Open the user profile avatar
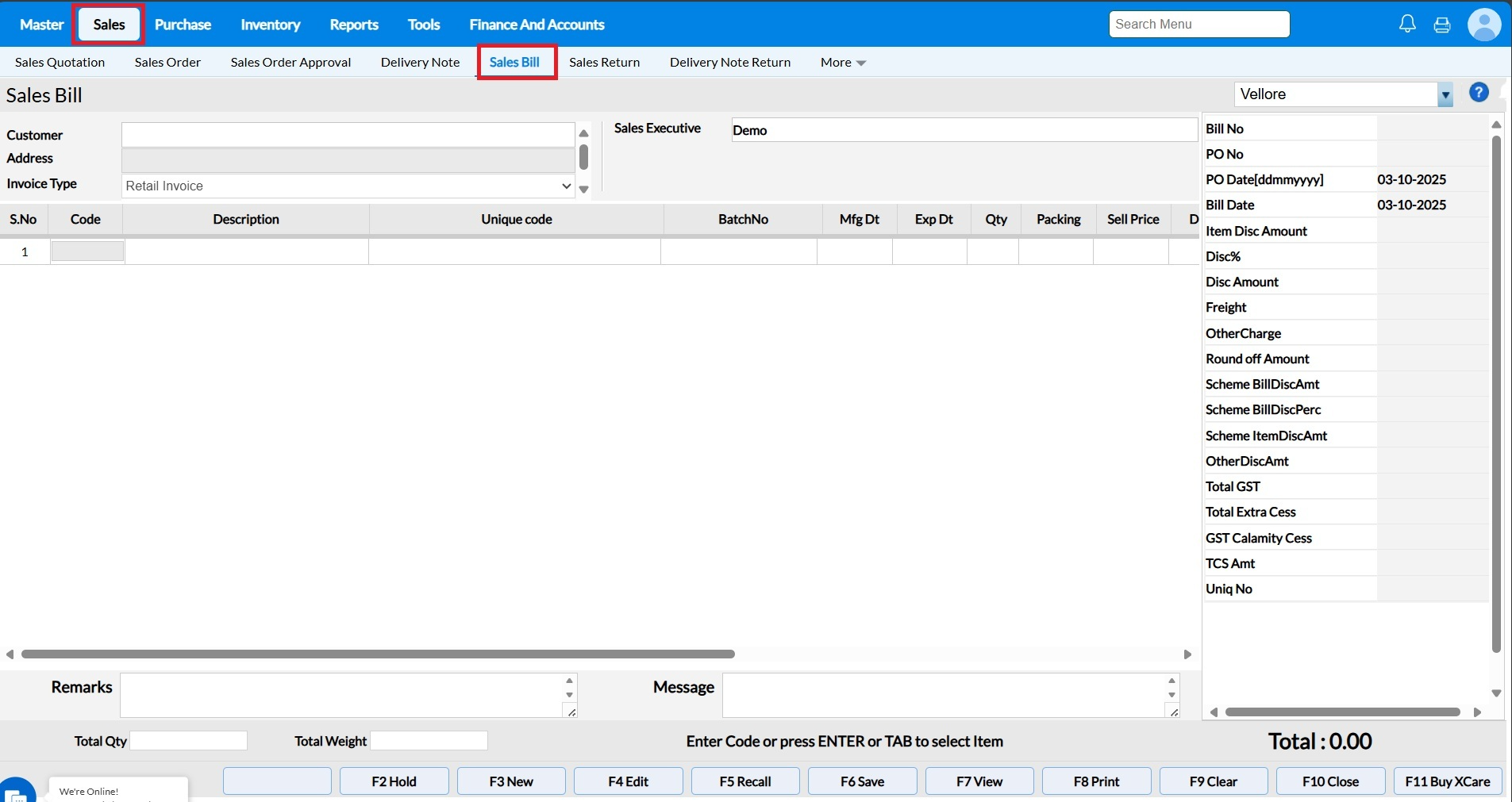 pos(1483,25)
